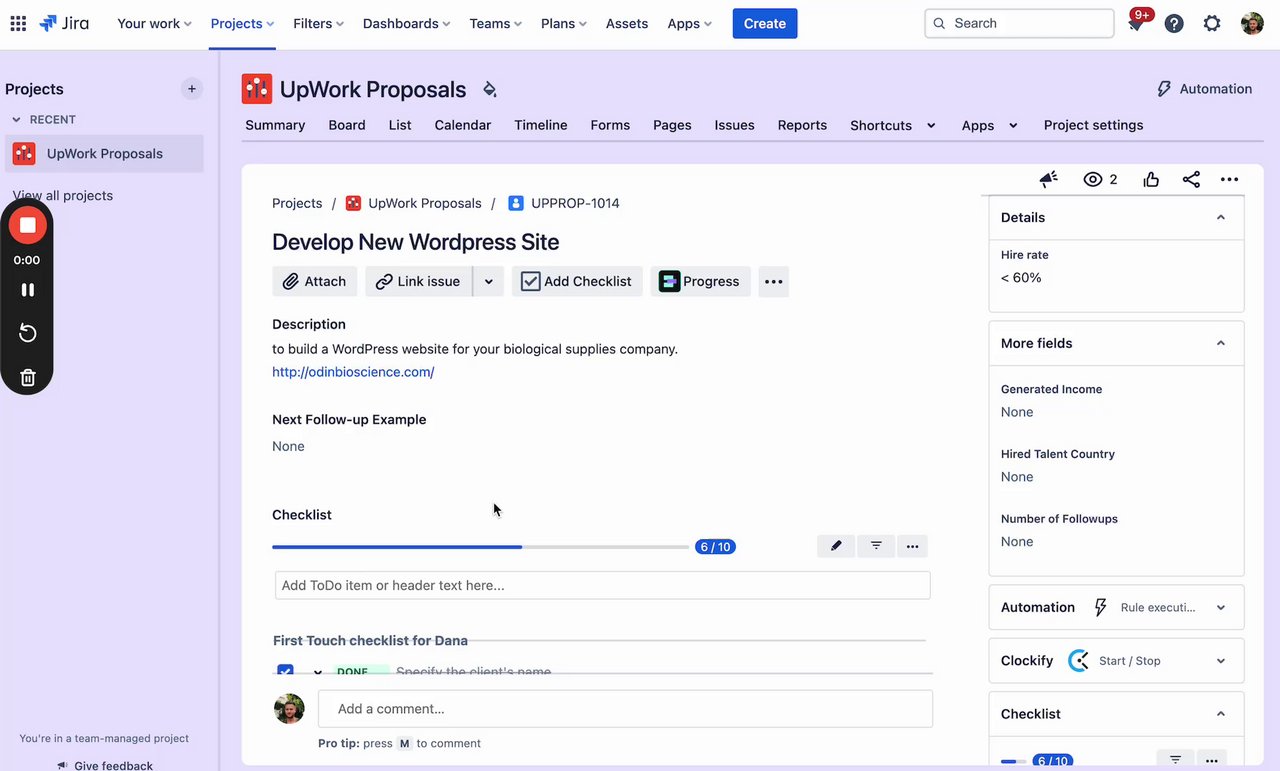Click the Clockify logo icon

tap(1078, 660)
